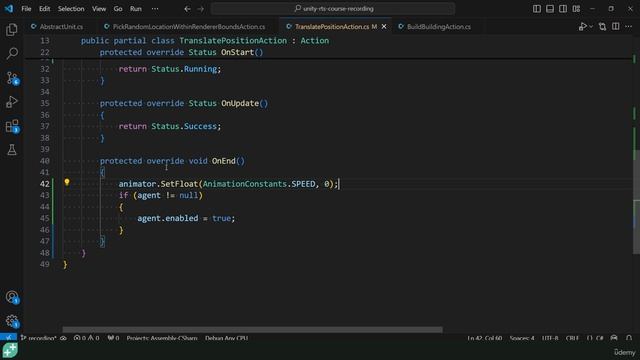
Task: Open the Run and Debug view
Action: [x=12, y=102]
